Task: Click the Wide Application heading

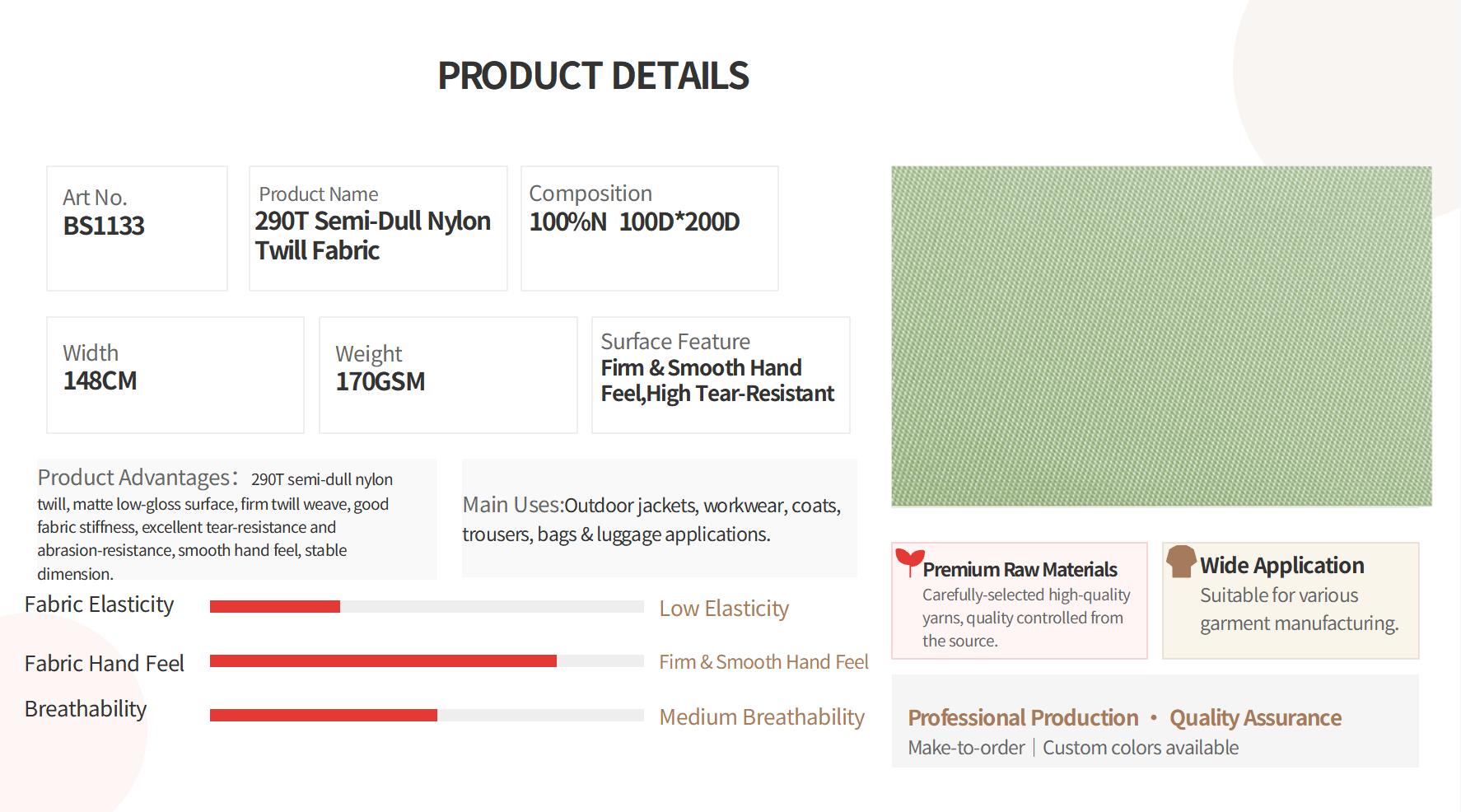Action: pos(1281,565)
